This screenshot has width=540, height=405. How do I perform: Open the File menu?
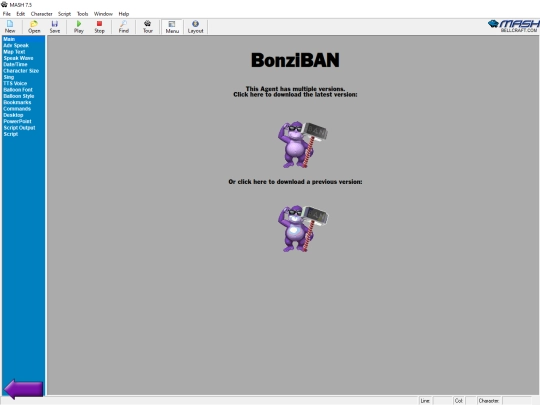coord(7,14)
